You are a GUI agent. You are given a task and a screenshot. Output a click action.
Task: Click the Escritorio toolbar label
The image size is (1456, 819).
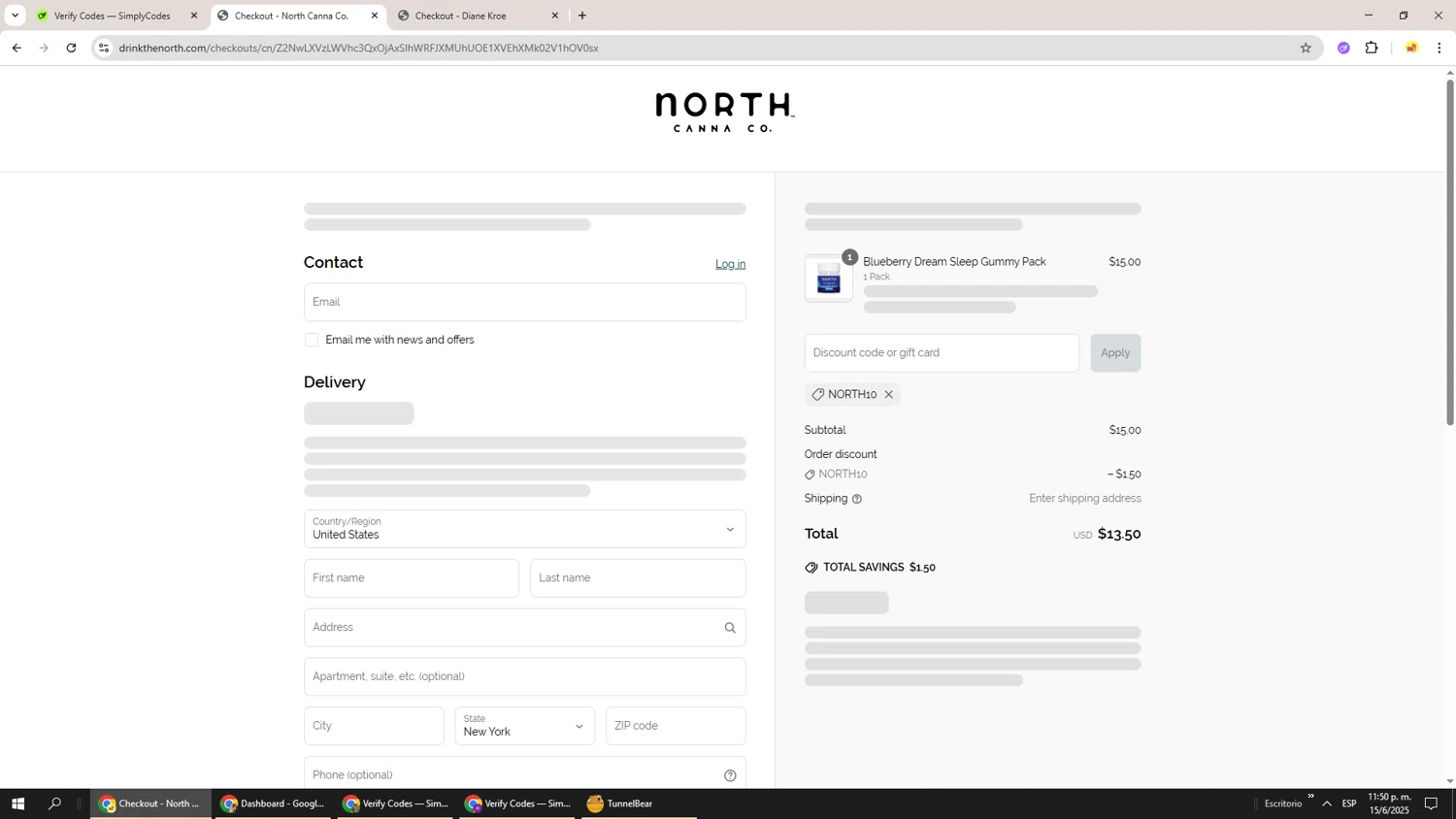click(x=1283, y=803)
